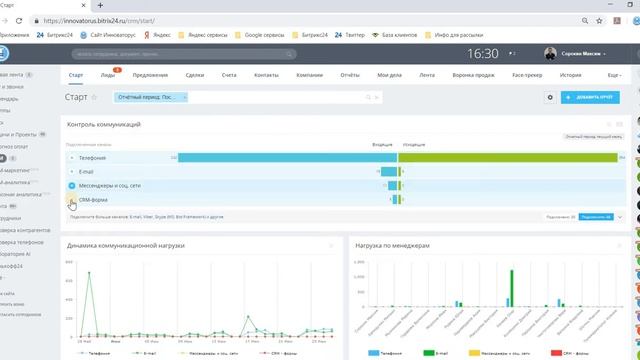
Task: Expand the CRM-формы channel row
Action: tap(72, 200)
